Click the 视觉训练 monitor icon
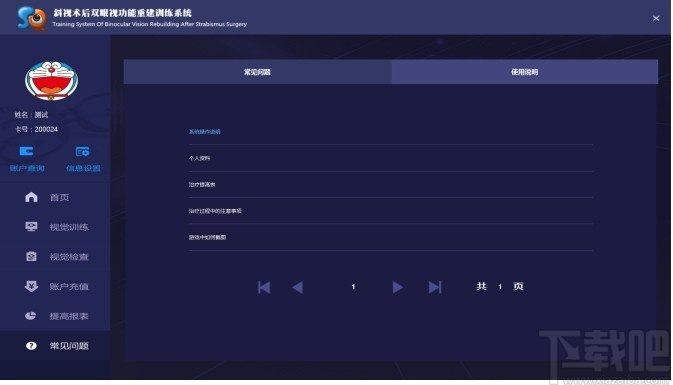 pyautogui.click(x=31, y=227)
